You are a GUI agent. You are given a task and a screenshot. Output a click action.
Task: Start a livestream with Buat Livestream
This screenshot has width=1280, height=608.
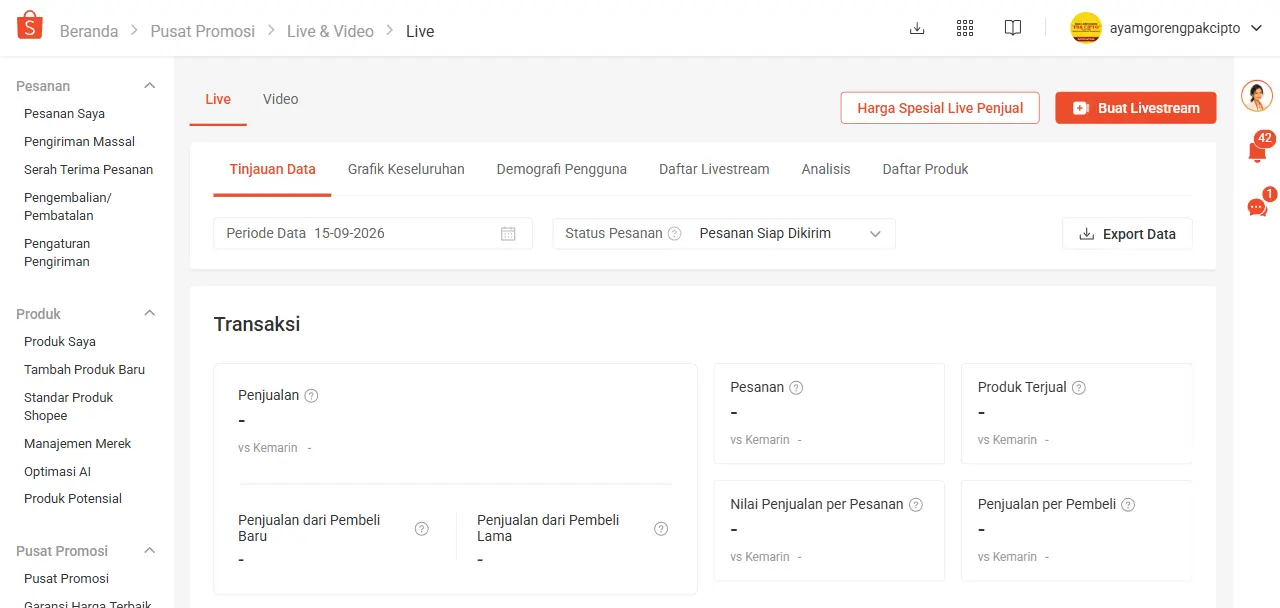(1136, 108)
